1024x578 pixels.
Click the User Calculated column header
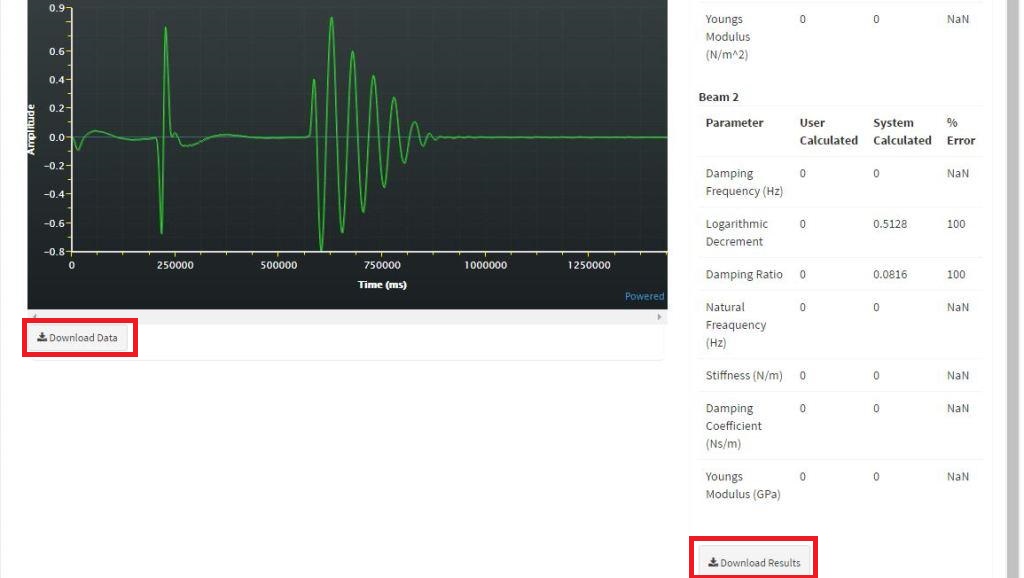[828, 131]
